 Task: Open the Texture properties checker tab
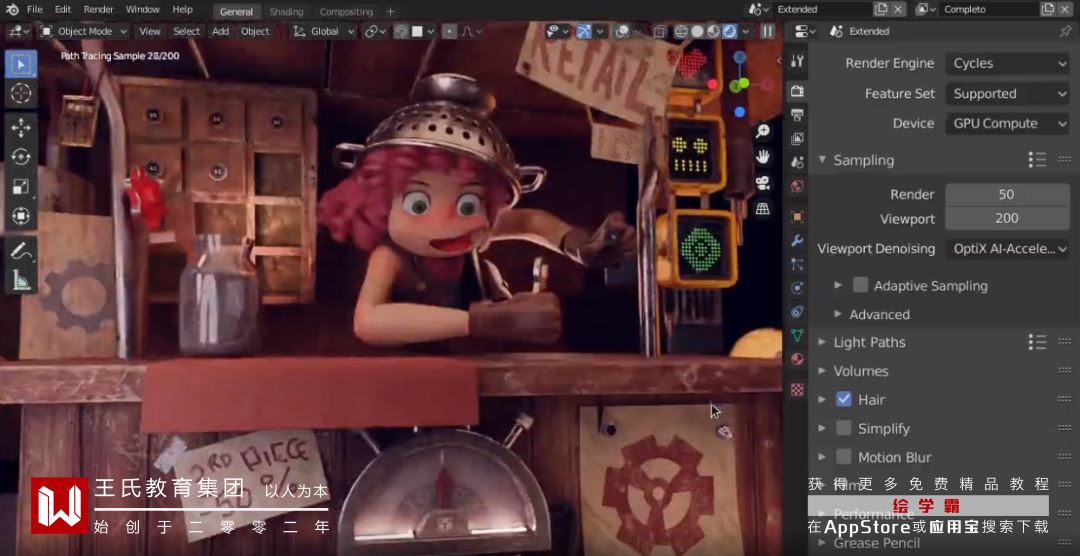coord(798,390)
